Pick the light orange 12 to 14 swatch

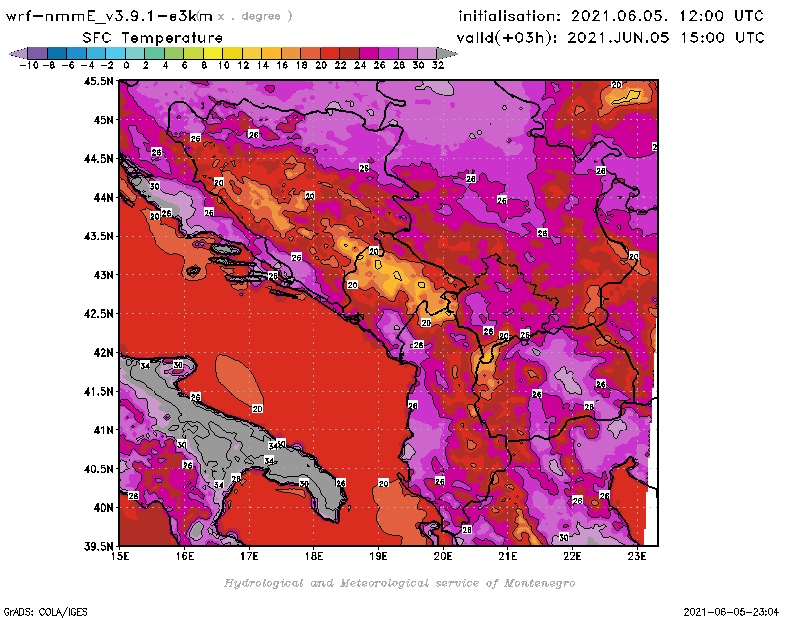252,53
